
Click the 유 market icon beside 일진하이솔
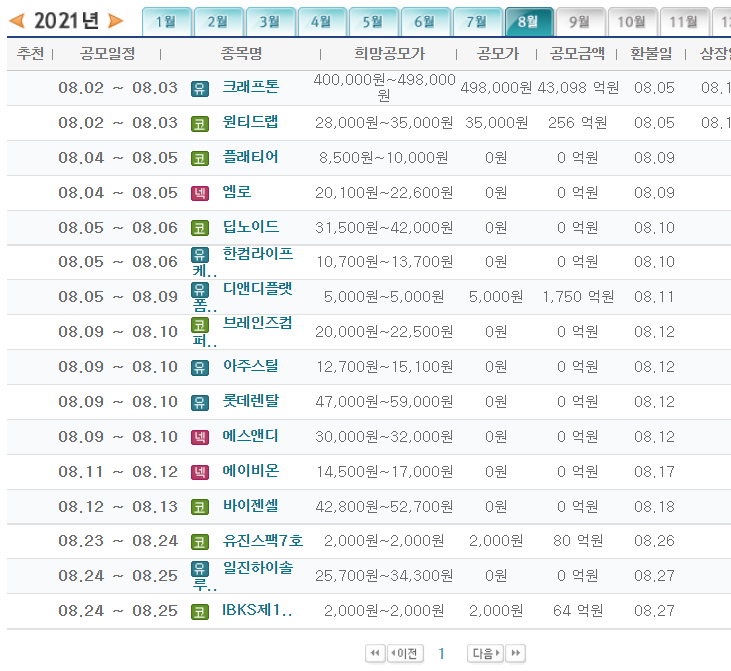tap(200, 569)
